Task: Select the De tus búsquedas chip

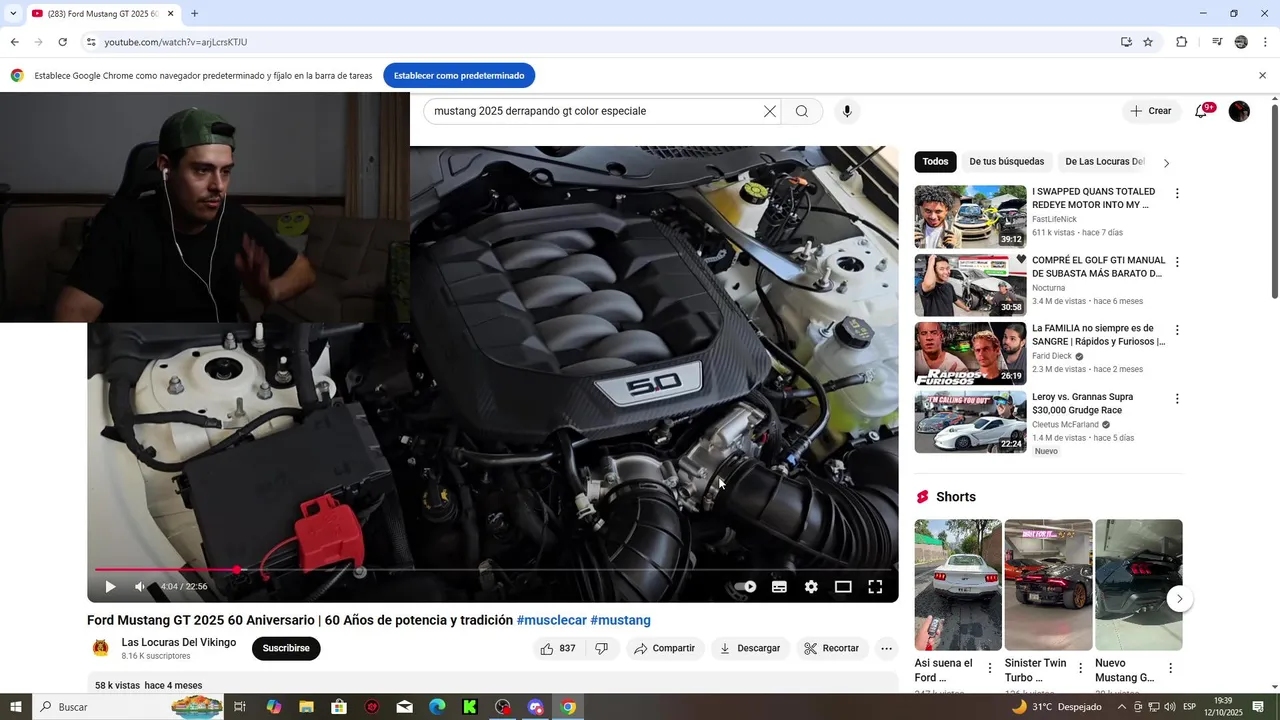Action: [x=1006, y=162]
